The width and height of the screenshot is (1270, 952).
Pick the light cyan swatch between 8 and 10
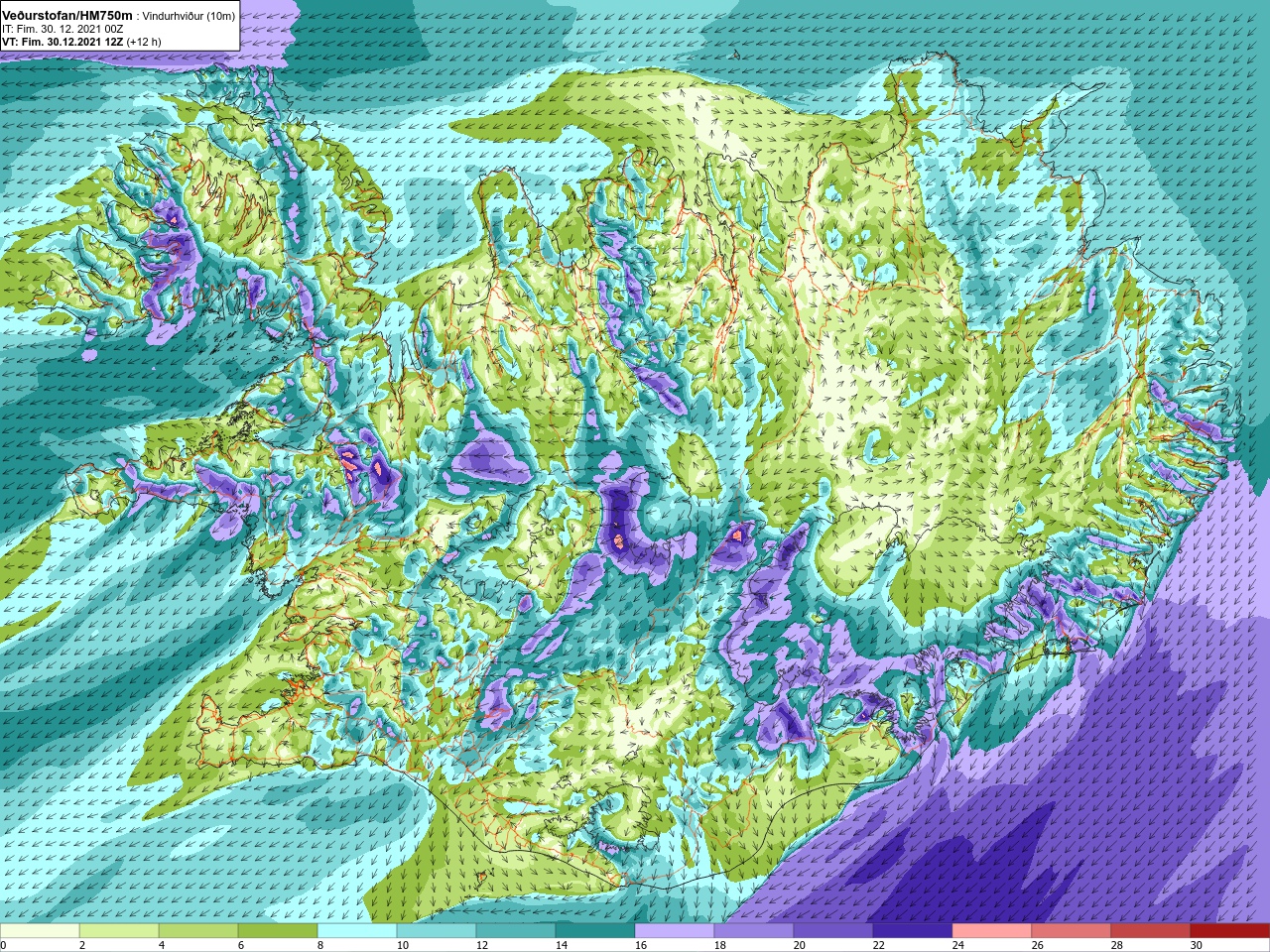click(x=357, y=931)
